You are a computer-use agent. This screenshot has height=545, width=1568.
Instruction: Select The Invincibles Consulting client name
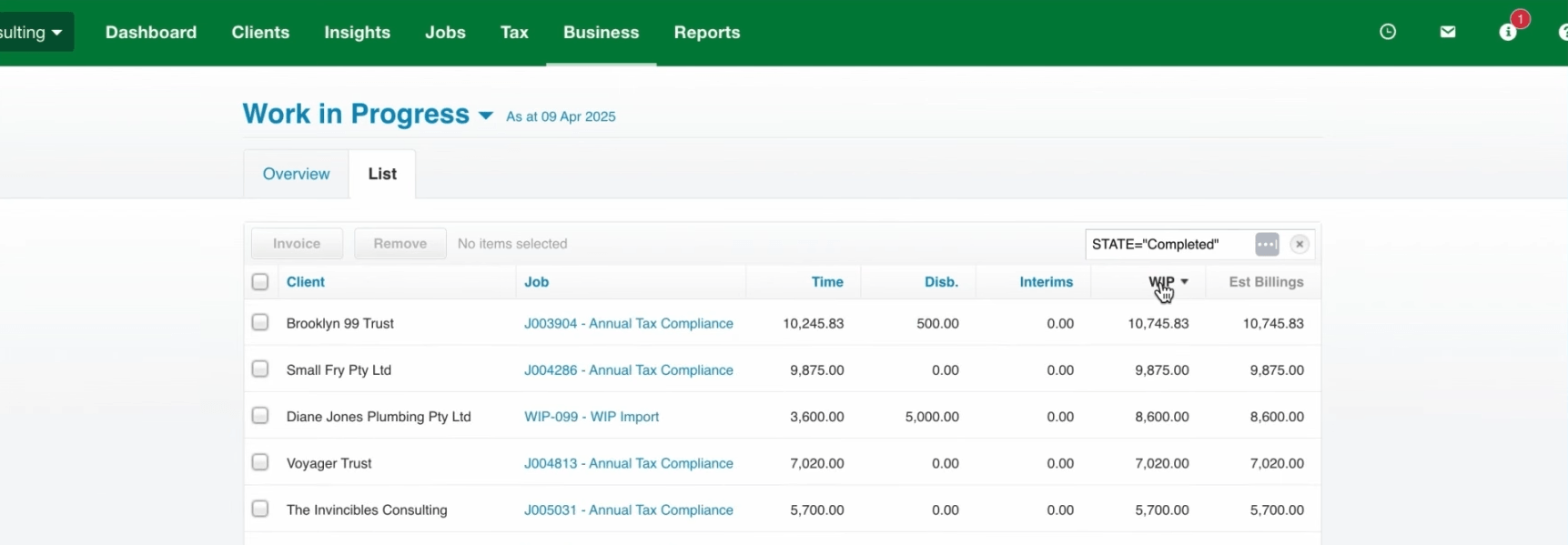pos(367,510)
